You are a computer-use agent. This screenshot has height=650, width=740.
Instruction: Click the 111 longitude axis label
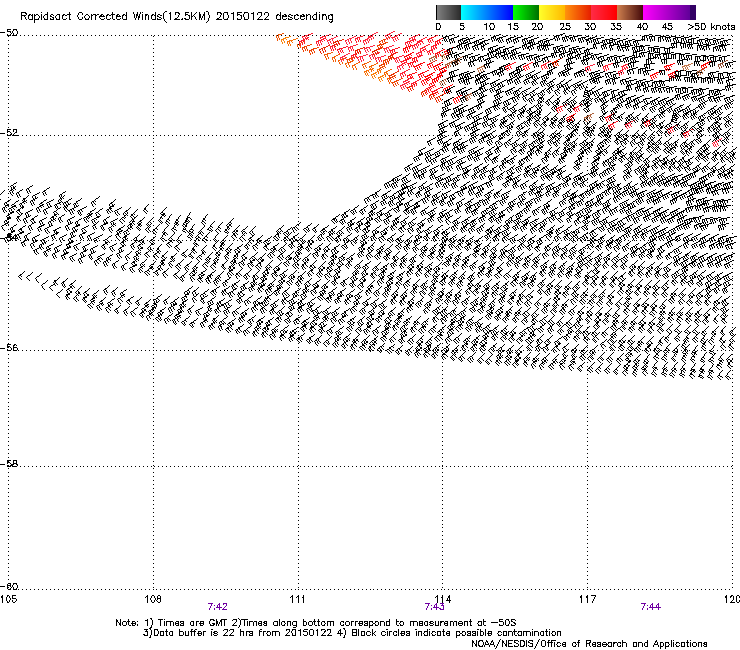tap(297, 599)
